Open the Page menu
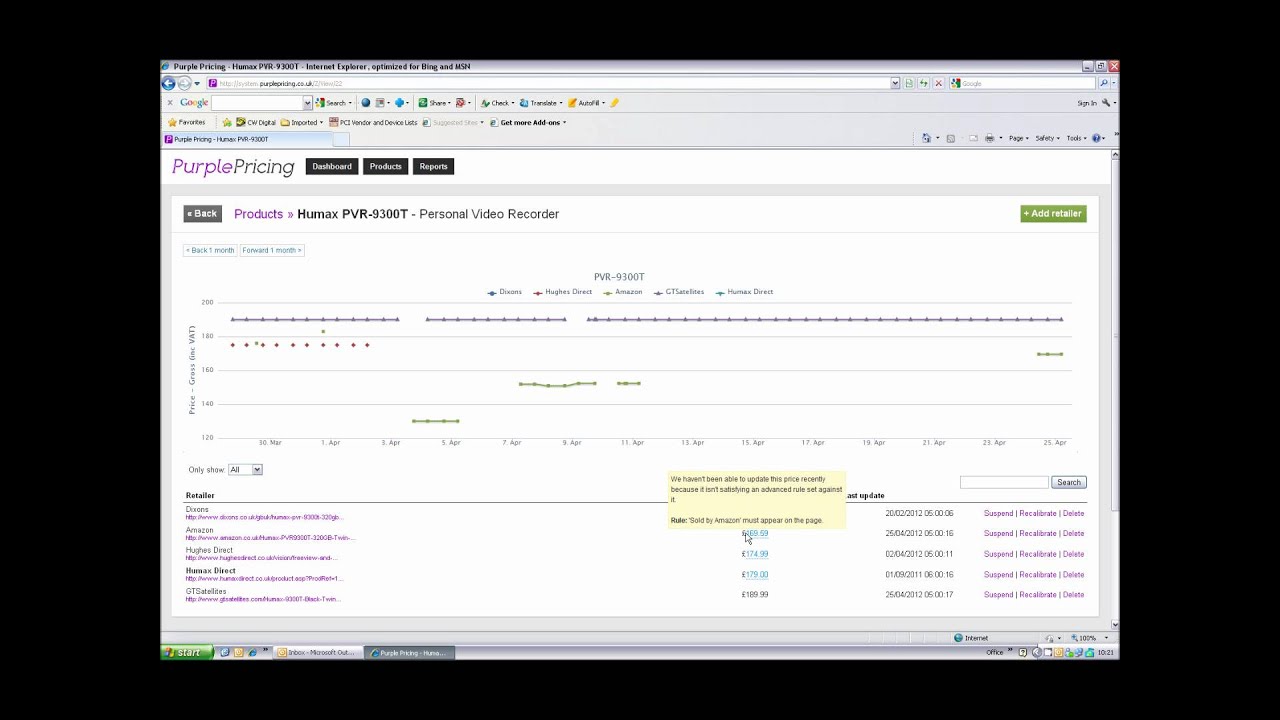 click(1019, 138)
